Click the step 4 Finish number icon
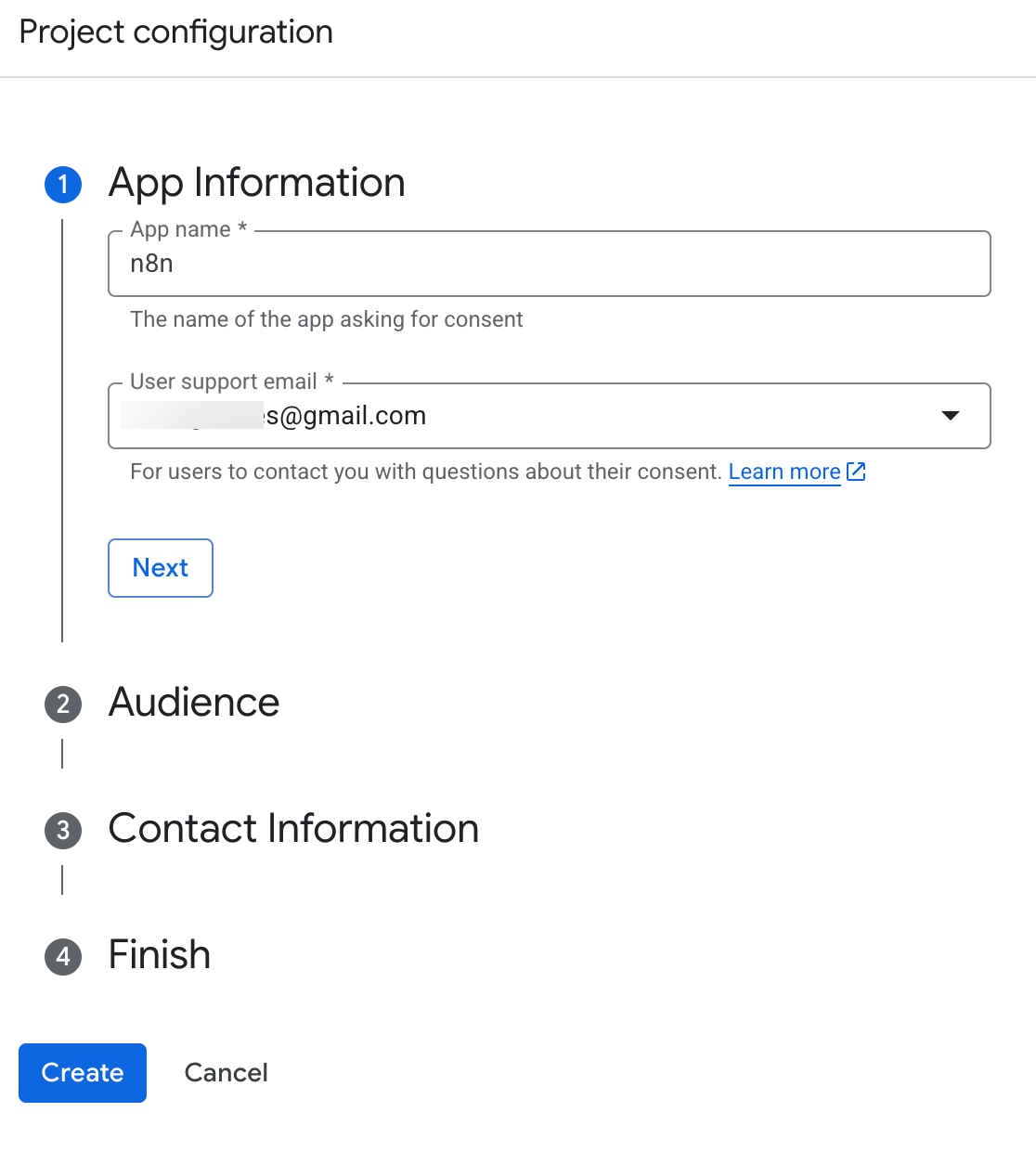Image resolution: width=1036 pixels, height=1164 pixels. (63, 956)
